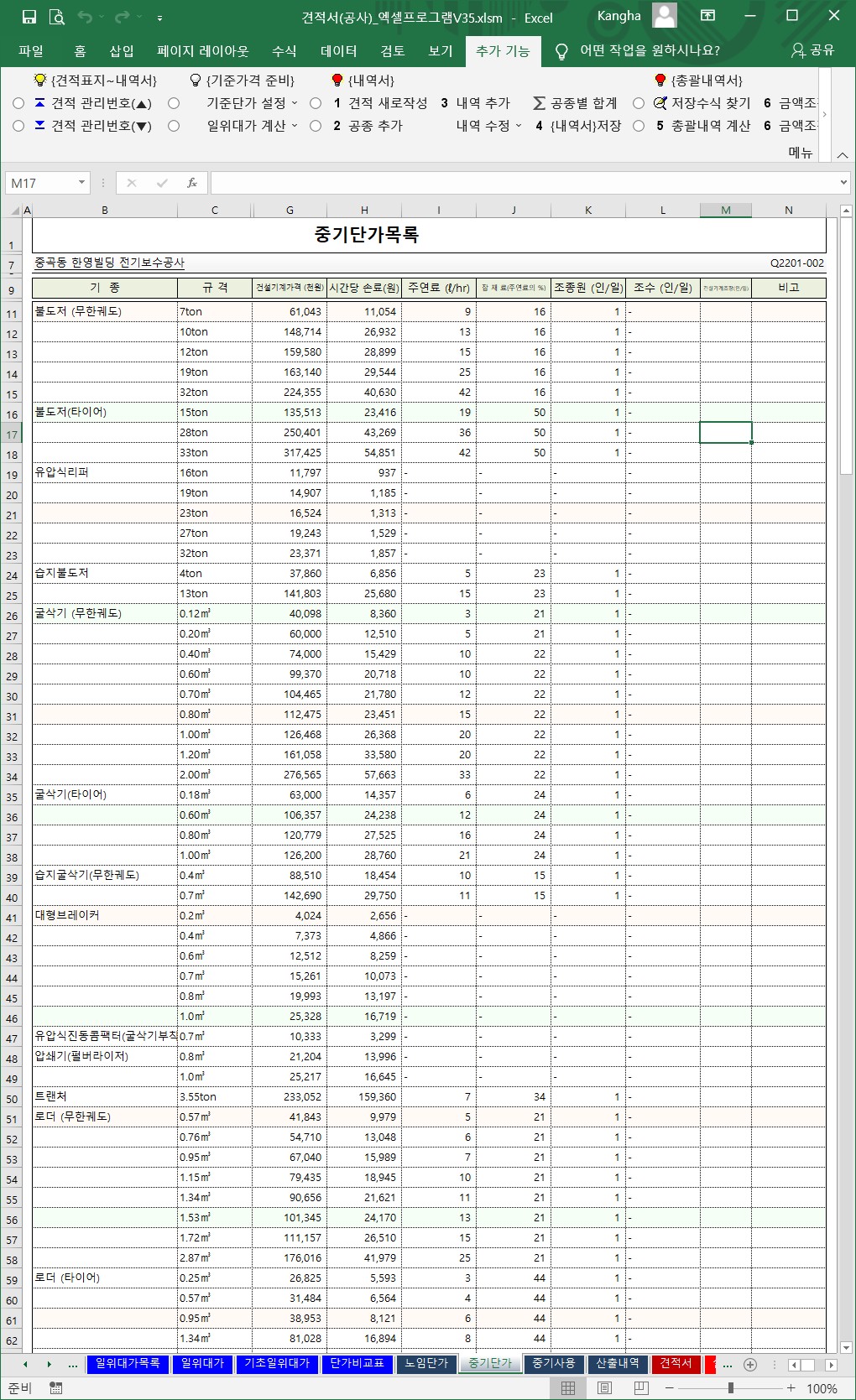Click 견적 관리번호(▲) up arrow command
This screenshot has width=856, height=1400.
93,103
